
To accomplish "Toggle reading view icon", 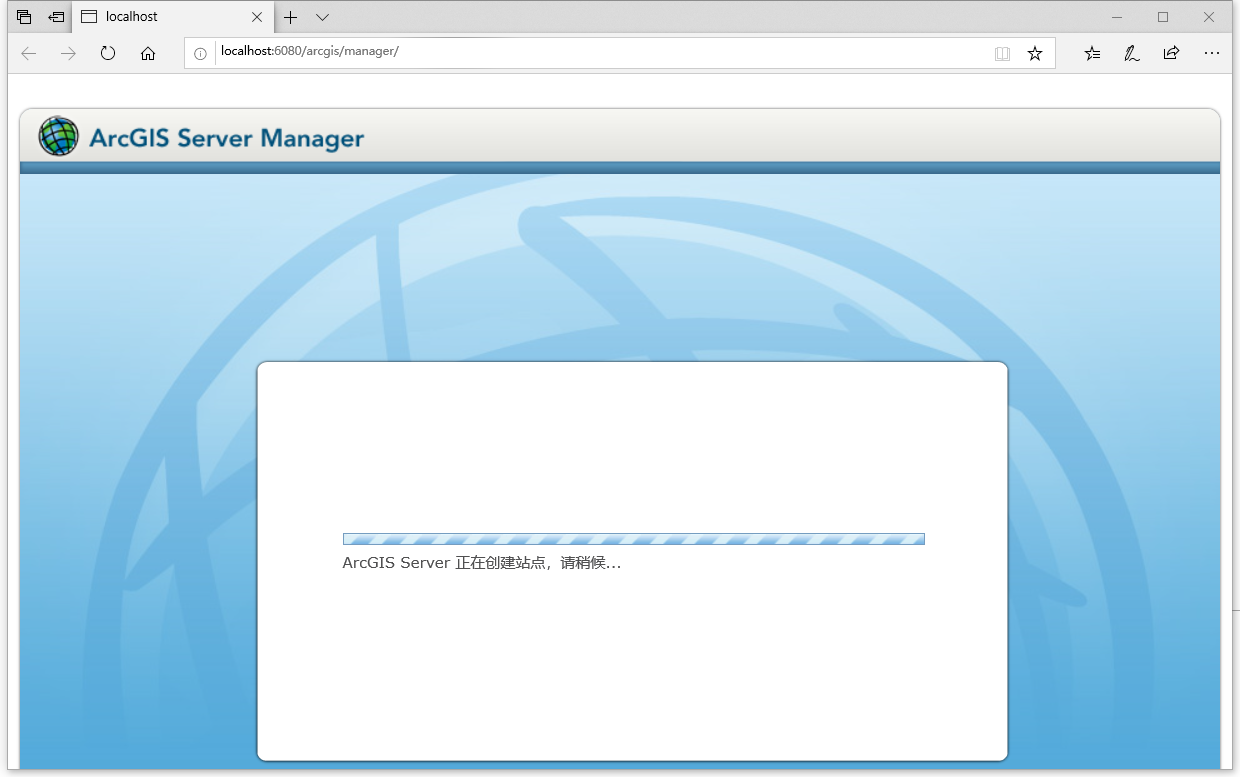I will pos(1002,53).
